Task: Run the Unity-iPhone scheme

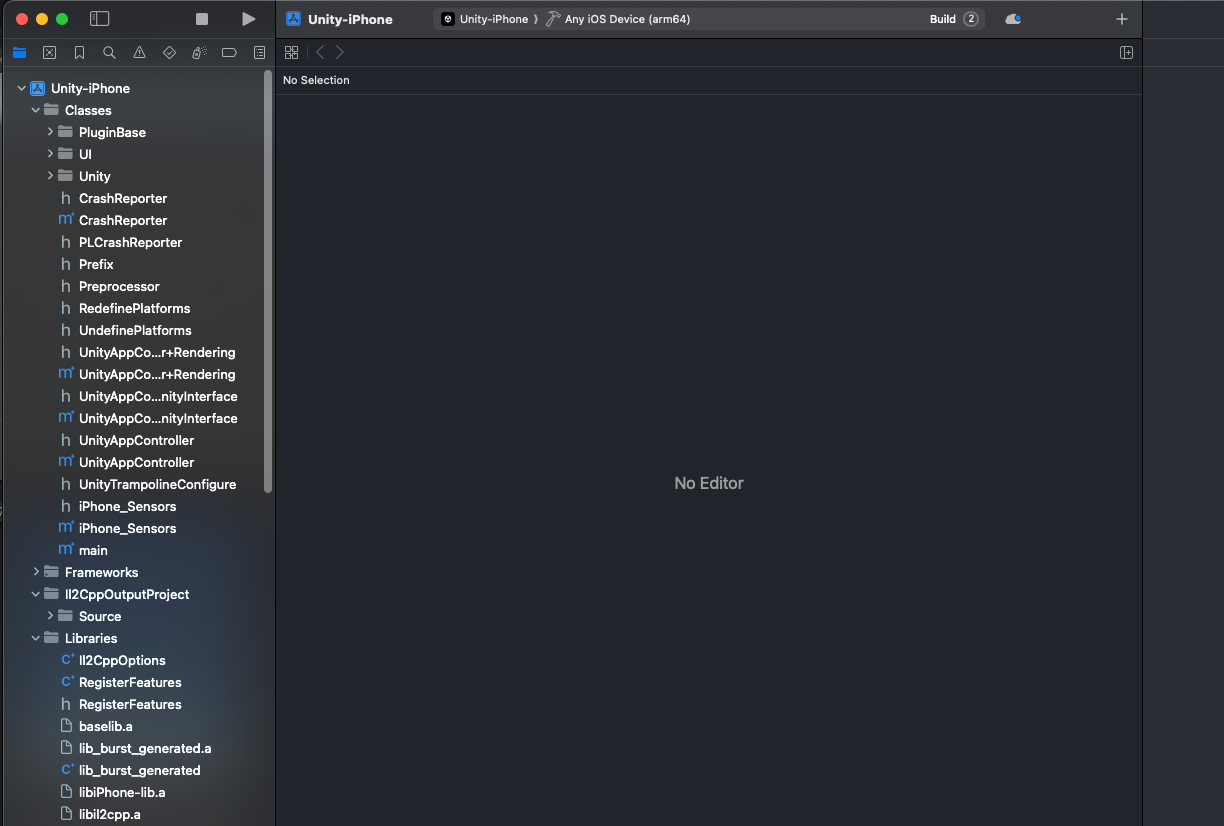Action: 249,19
